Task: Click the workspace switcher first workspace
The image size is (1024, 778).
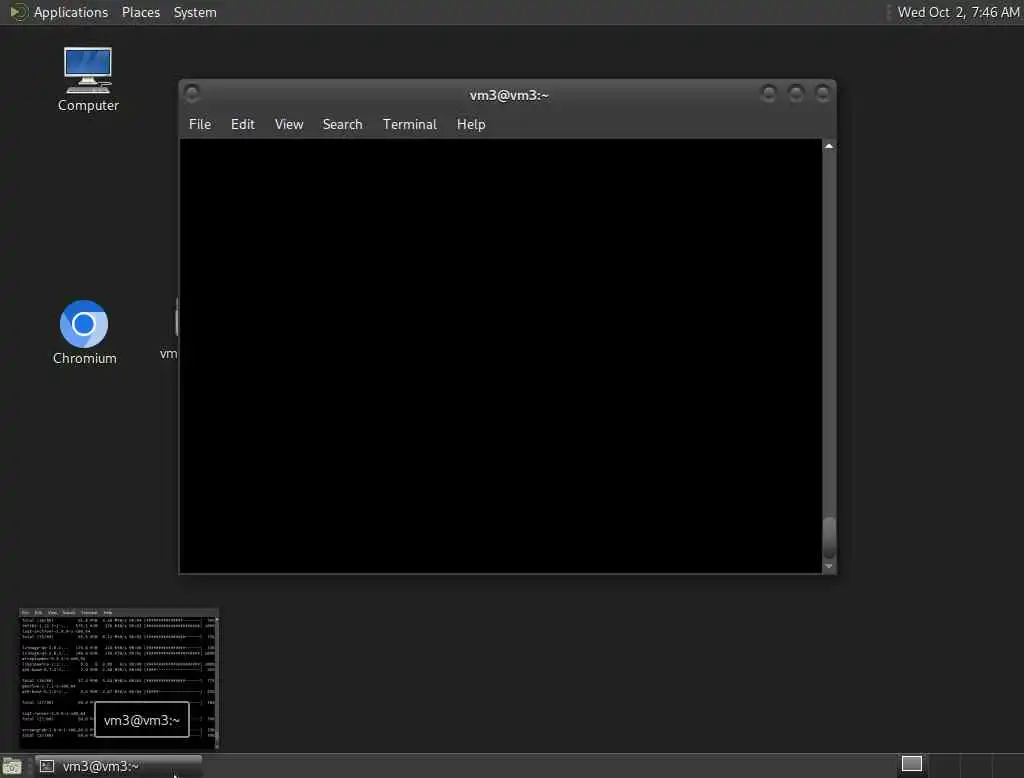Action: point(912,764)
